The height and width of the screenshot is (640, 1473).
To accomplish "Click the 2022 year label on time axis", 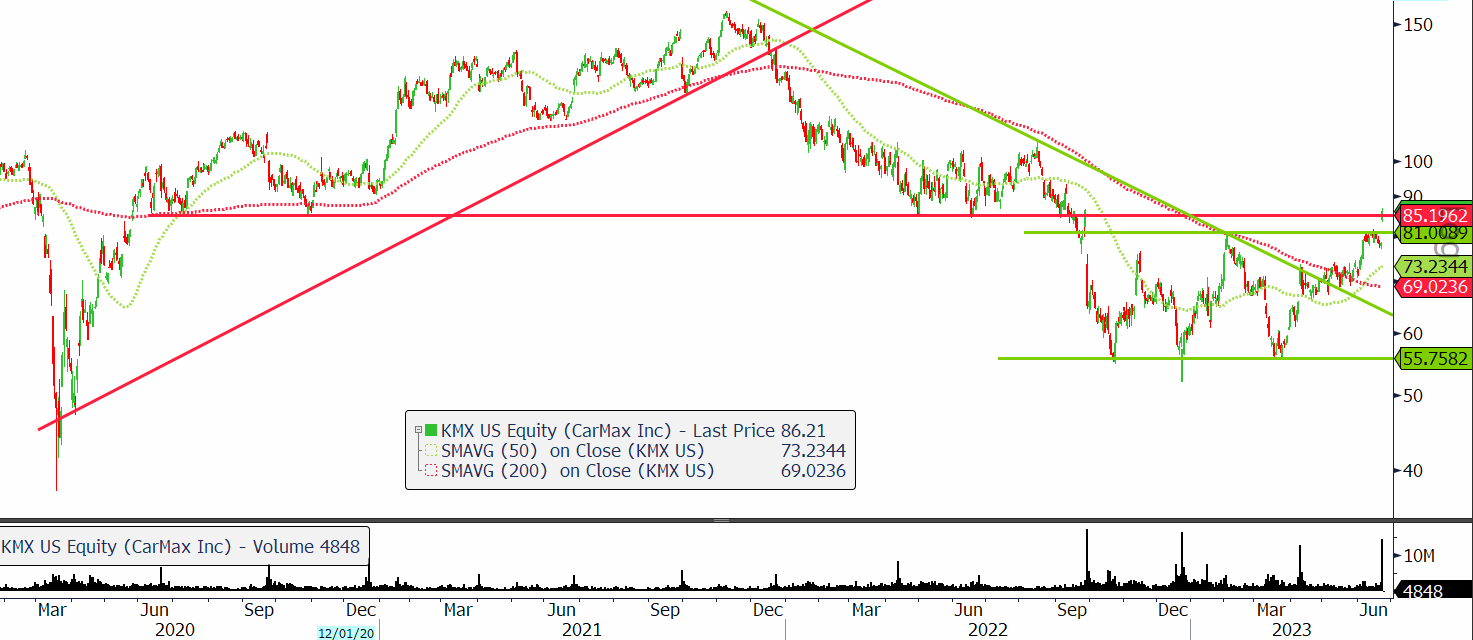I will tap(988, 629).
